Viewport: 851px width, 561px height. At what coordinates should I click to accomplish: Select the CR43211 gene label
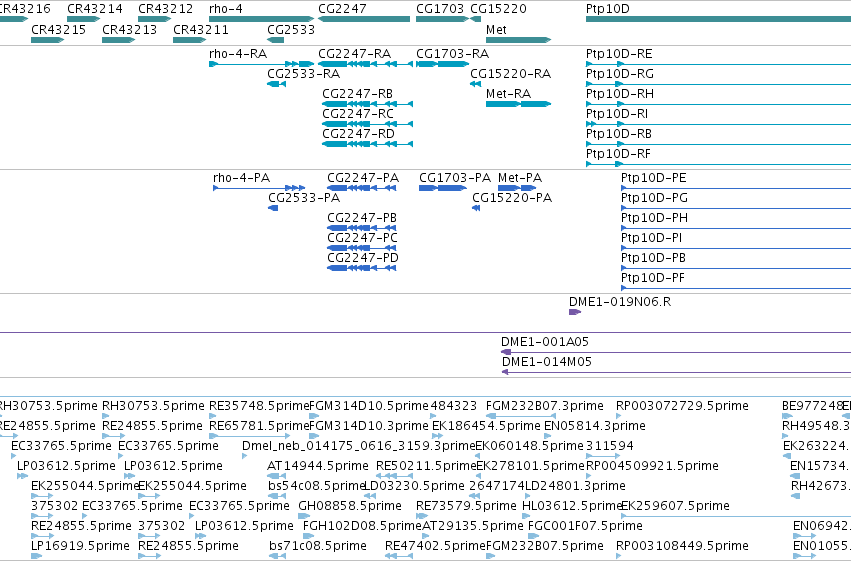pos(201,29)
